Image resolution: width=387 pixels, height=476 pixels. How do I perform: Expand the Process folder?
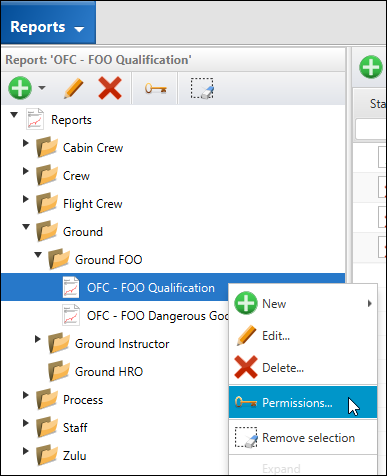point(26,395)
